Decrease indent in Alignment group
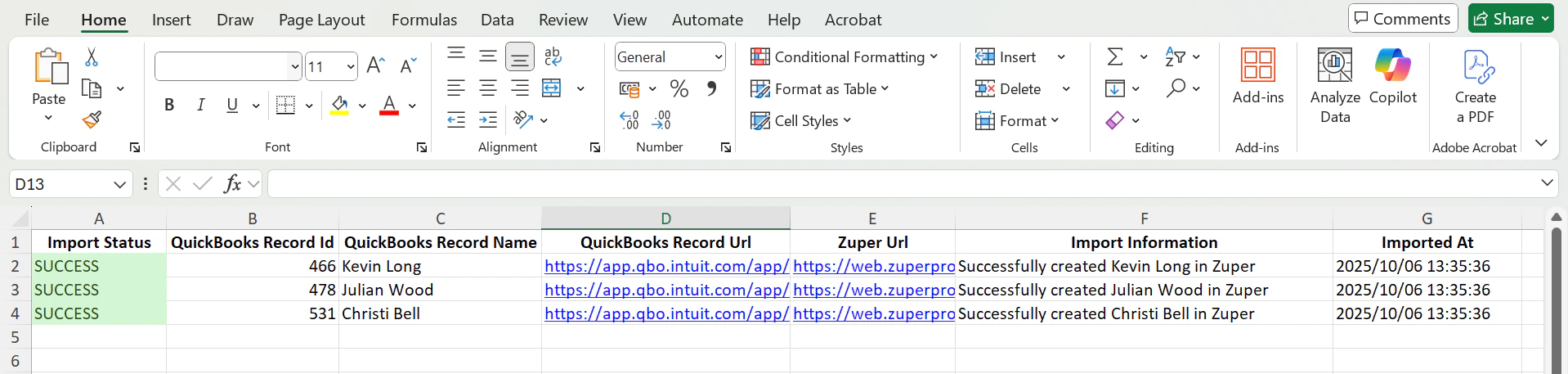The width and height of the screenshot is (1568, 374). tap(456, 120)
